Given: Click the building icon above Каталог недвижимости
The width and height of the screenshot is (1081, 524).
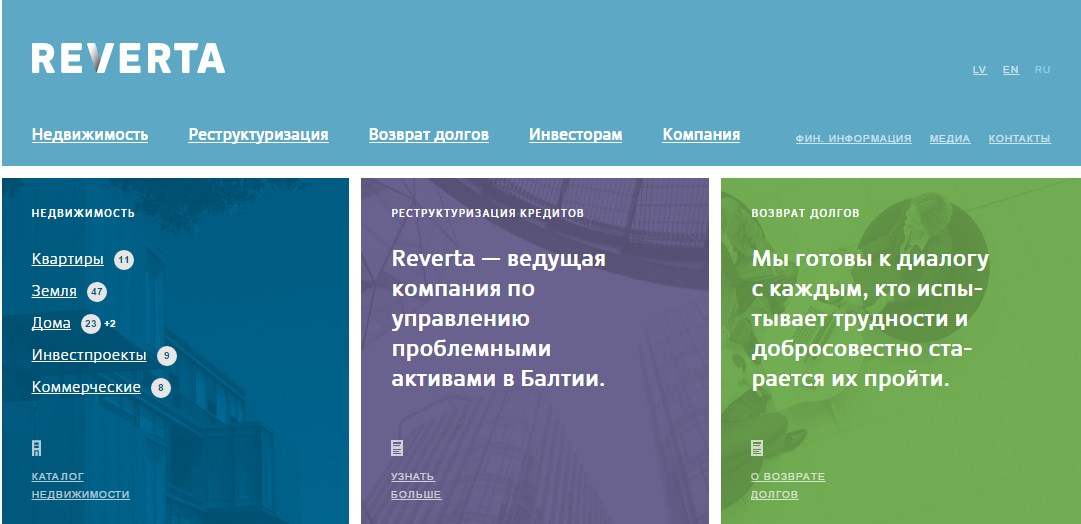Looking at the screenshot, I should (x=37, y=448).
